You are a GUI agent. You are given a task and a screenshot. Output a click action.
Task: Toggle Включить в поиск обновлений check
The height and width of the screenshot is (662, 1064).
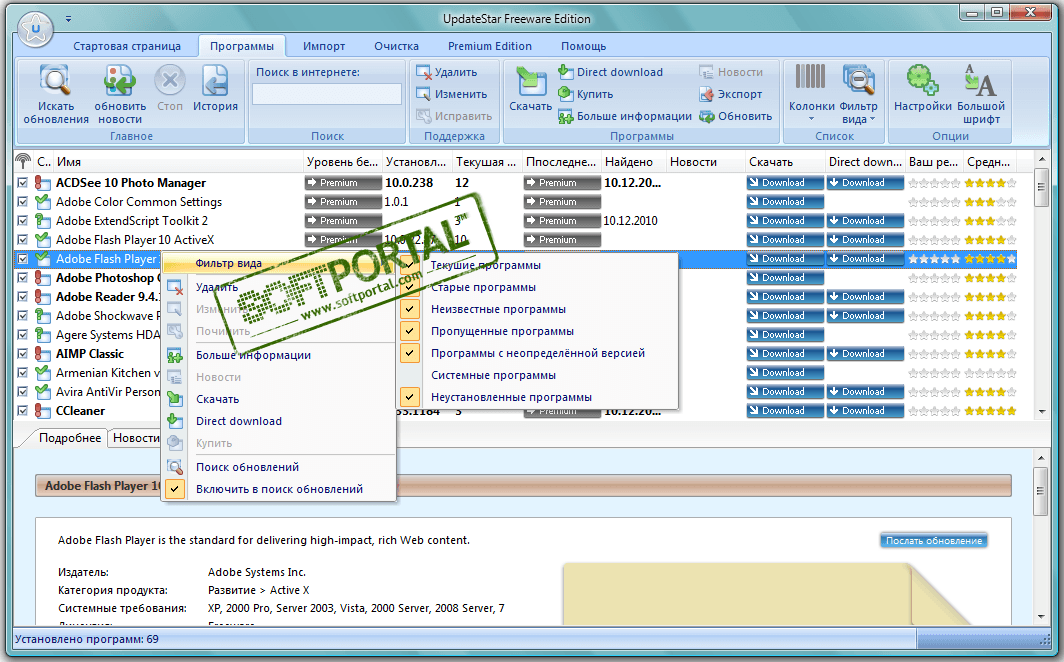pyautogui.click(x=175, y=489)
